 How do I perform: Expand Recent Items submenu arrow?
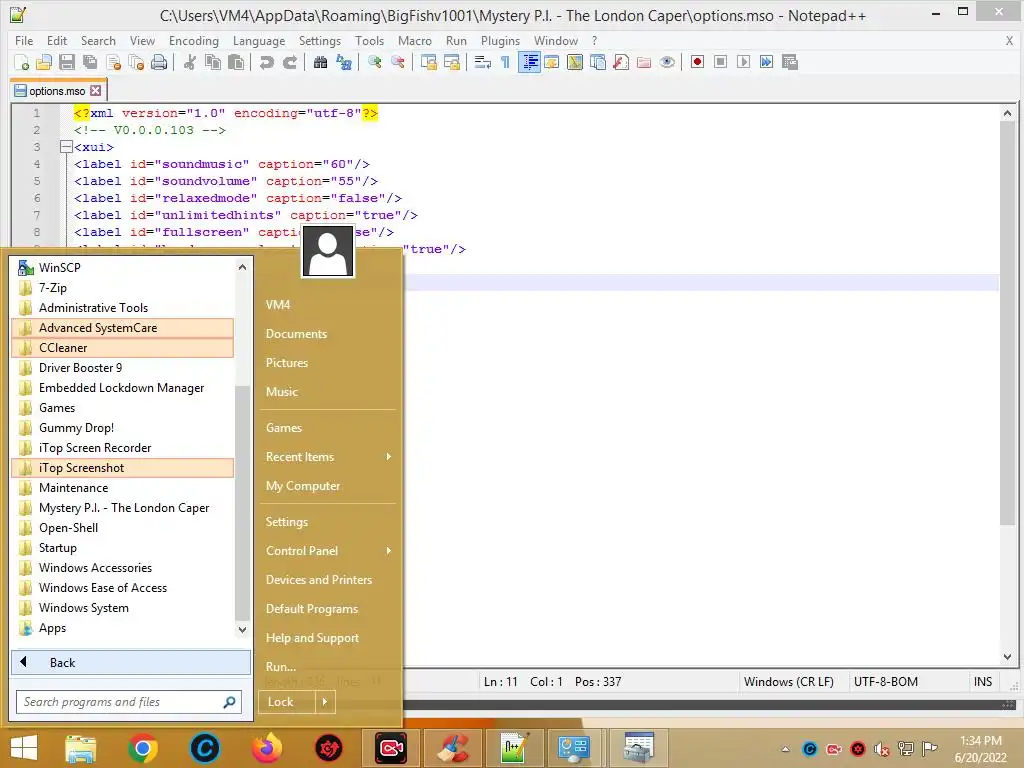pos(389,456)
